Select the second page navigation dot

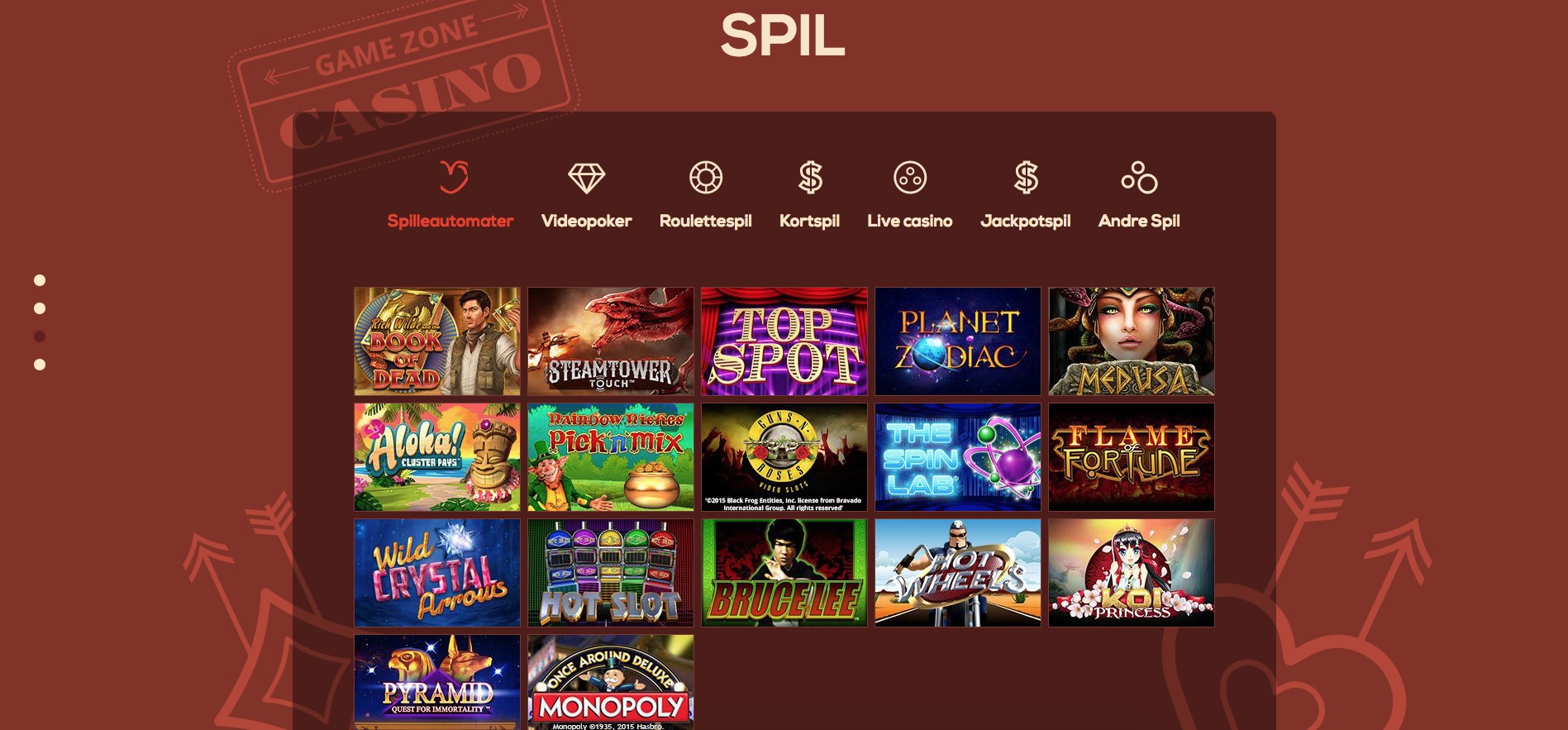(x=40, y=308)
